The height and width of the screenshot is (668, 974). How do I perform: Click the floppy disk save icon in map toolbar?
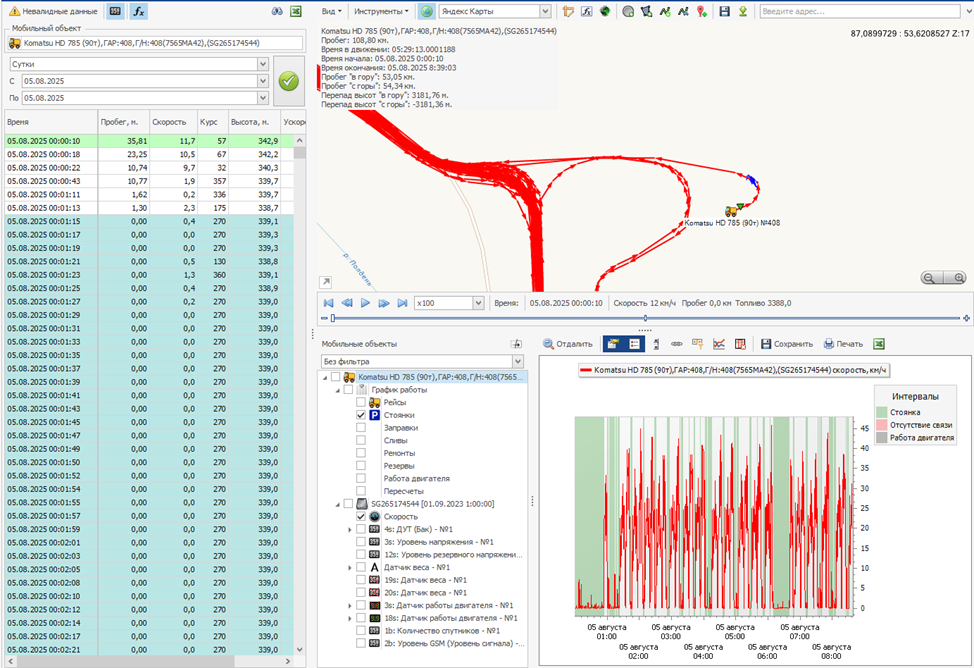[724, 12]
